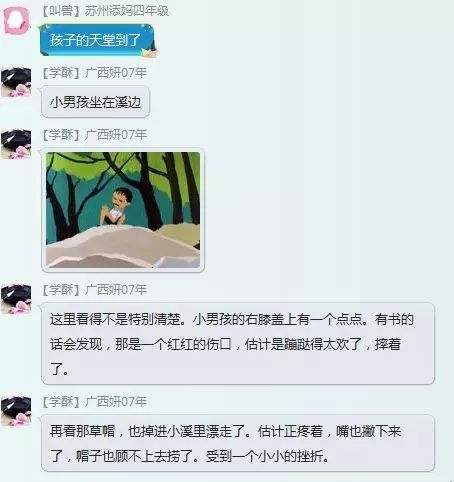
Task: Click the 广西妍07年 name above 小男孩坐在溪边
Action: pyautogui.click(x=116, y=73)
